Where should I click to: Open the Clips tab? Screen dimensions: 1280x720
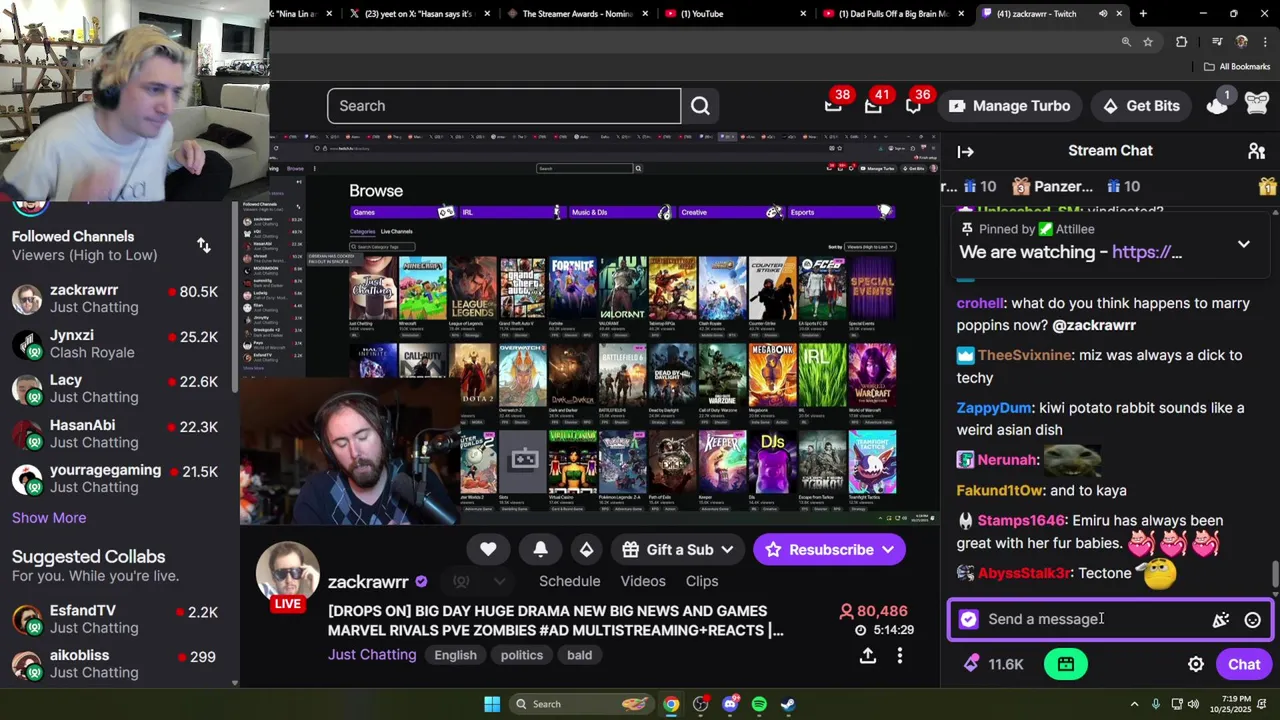point(702,581)
